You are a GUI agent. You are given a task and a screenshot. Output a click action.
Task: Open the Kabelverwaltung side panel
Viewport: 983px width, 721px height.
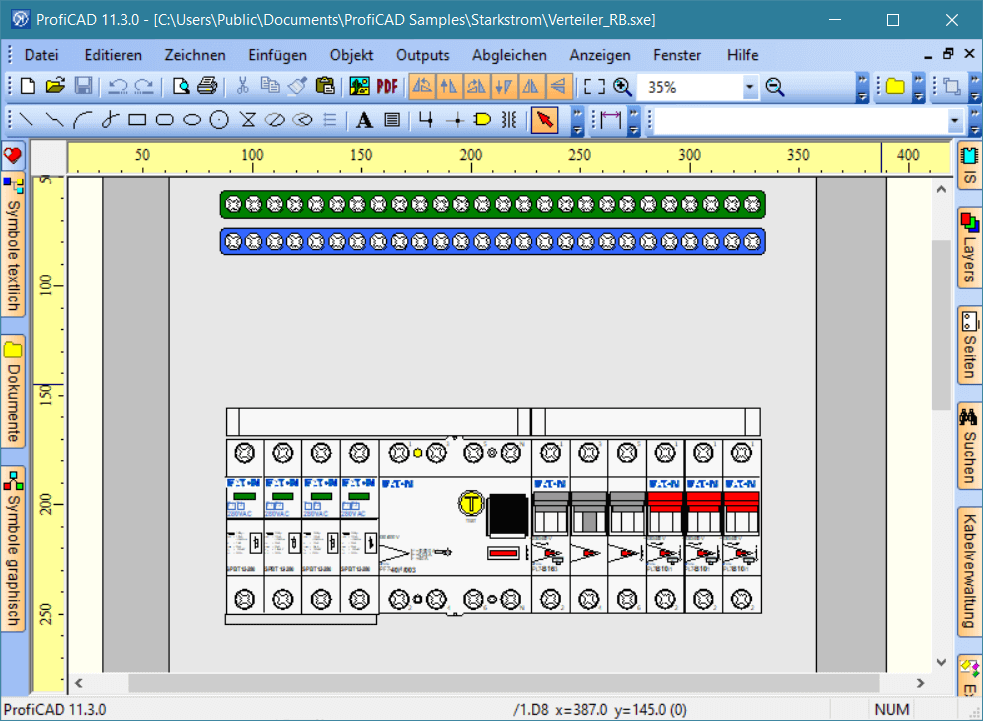pyautogui.click(x=969, y=571)
